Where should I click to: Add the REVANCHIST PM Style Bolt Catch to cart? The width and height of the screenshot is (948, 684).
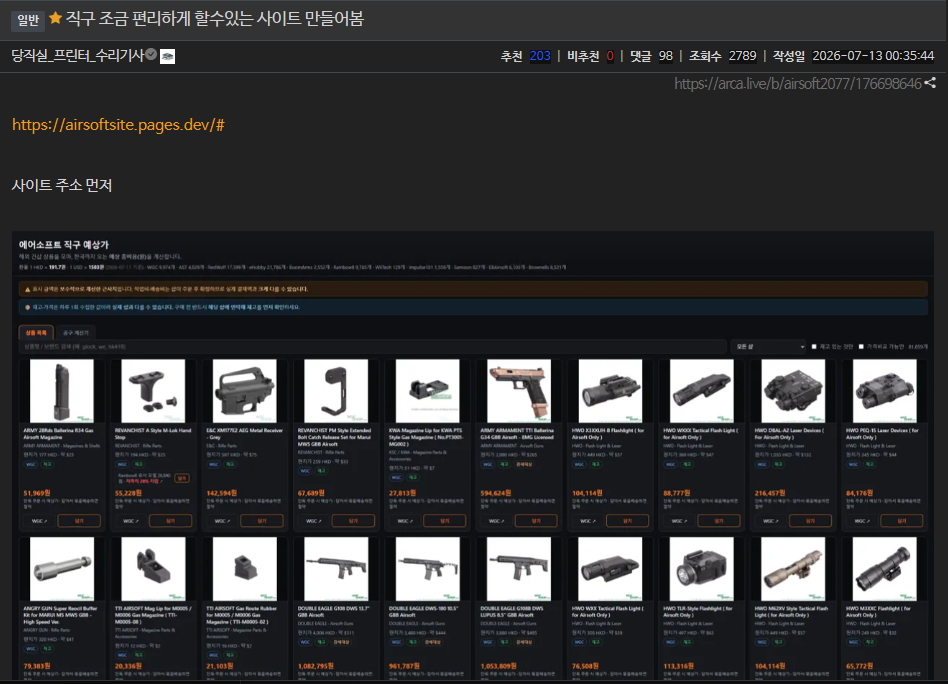point(354,521)
